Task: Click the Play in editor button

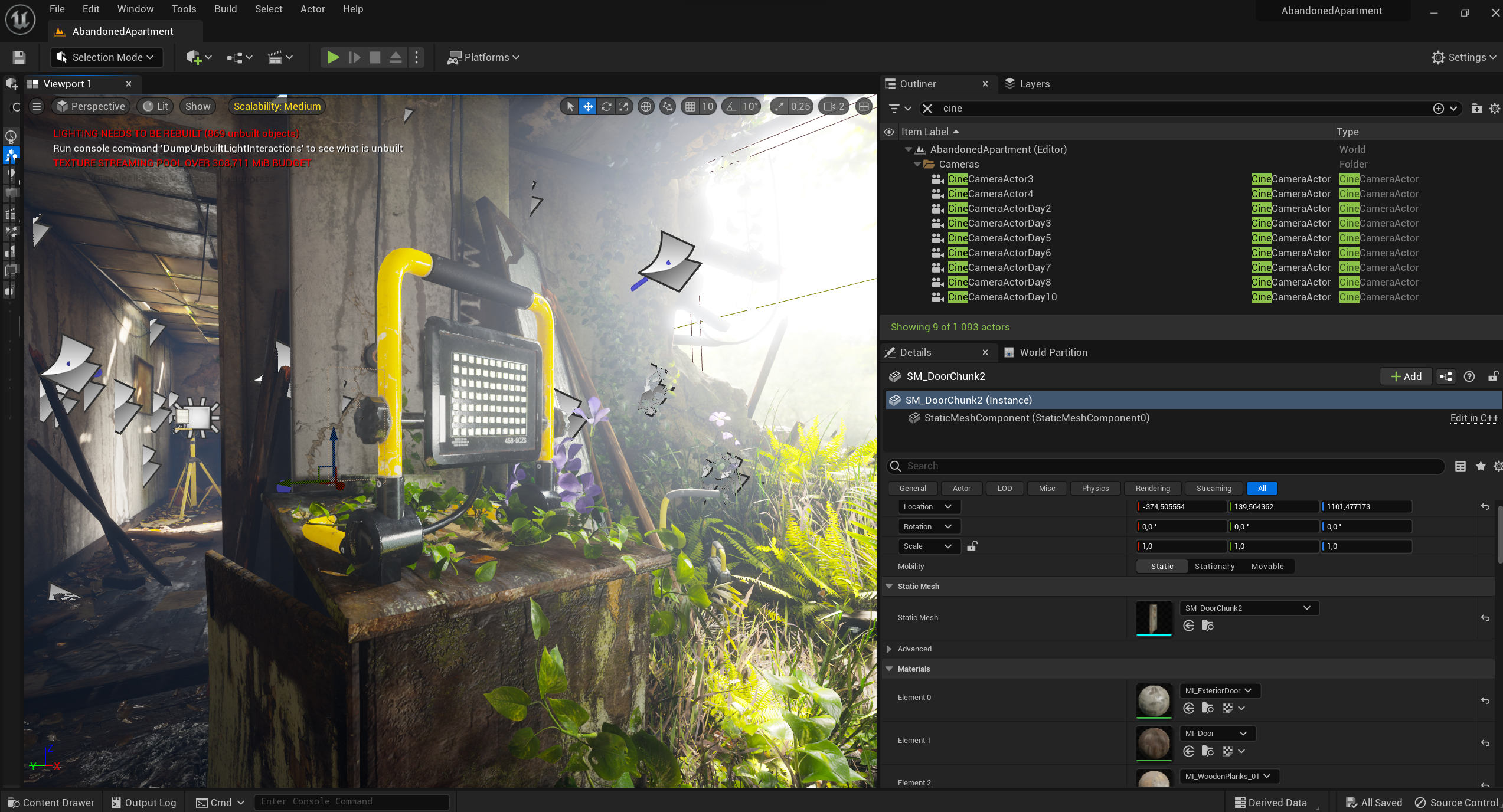Action: click(x=333, y=57)
